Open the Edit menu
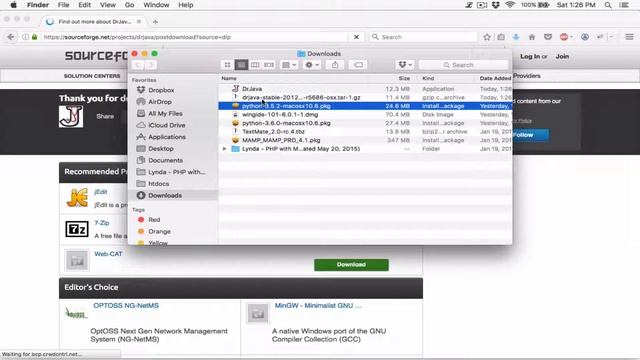 pos(84,5)
